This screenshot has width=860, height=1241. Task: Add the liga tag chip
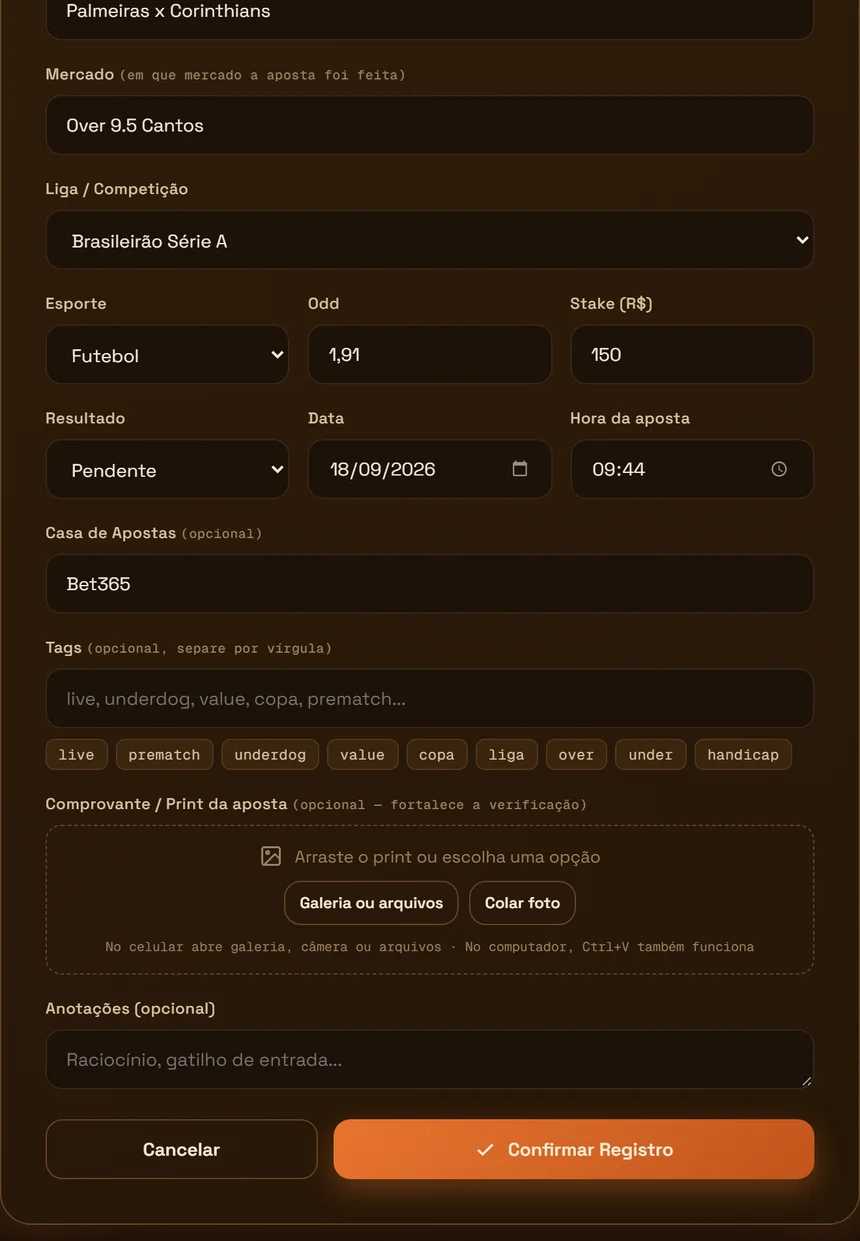506,754
